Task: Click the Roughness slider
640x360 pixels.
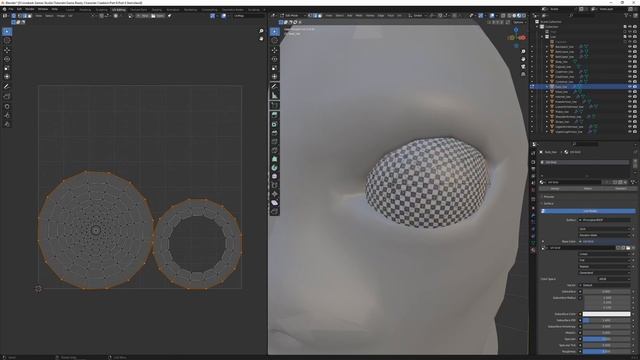Action: pyautogui.click(x=606, y=351)
